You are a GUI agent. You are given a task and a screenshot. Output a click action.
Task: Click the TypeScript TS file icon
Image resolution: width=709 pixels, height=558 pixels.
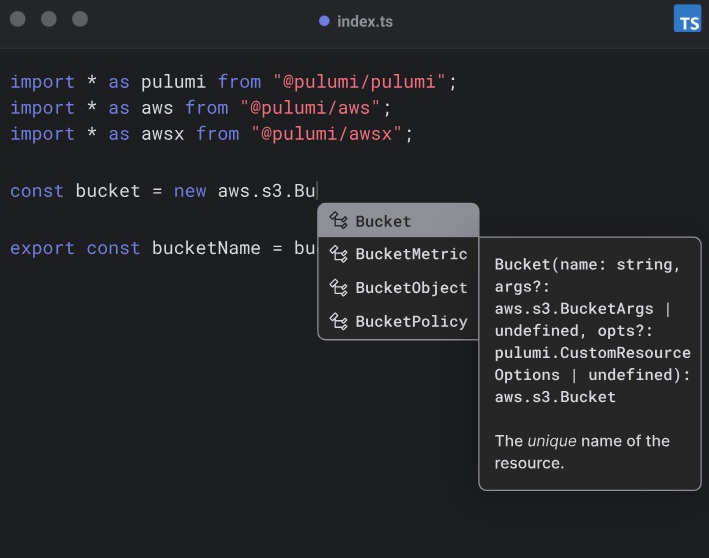[x=687, y=19]
